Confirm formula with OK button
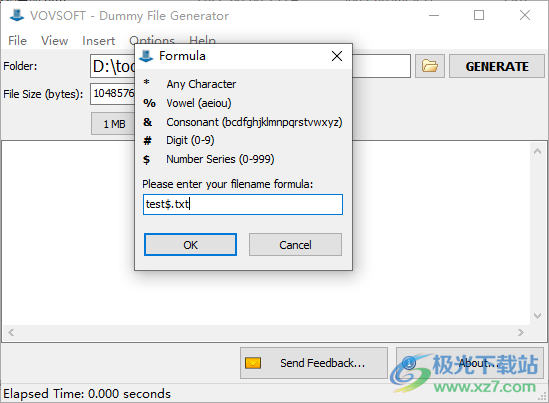Screen dimensions: 549x403 (190, 245)
